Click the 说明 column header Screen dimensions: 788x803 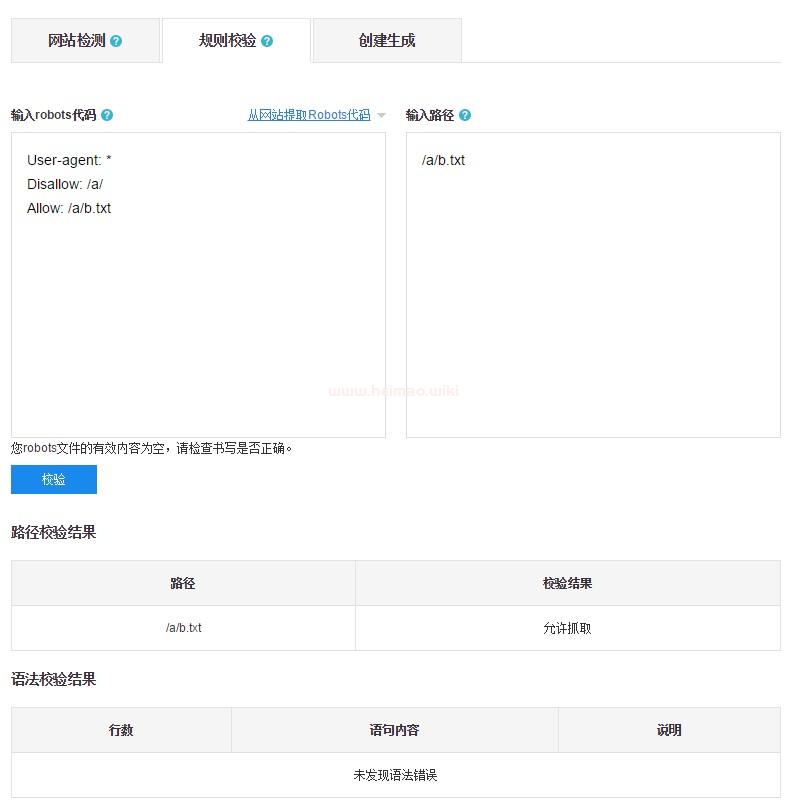click(669, 730)
